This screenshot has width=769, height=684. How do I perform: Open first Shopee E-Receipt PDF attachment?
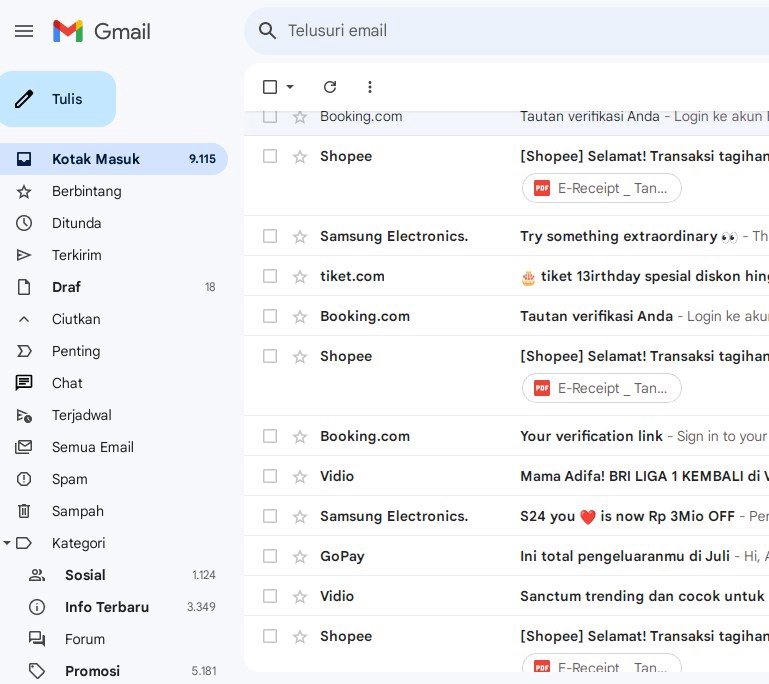pyautogui.click(x=602, y=188)
